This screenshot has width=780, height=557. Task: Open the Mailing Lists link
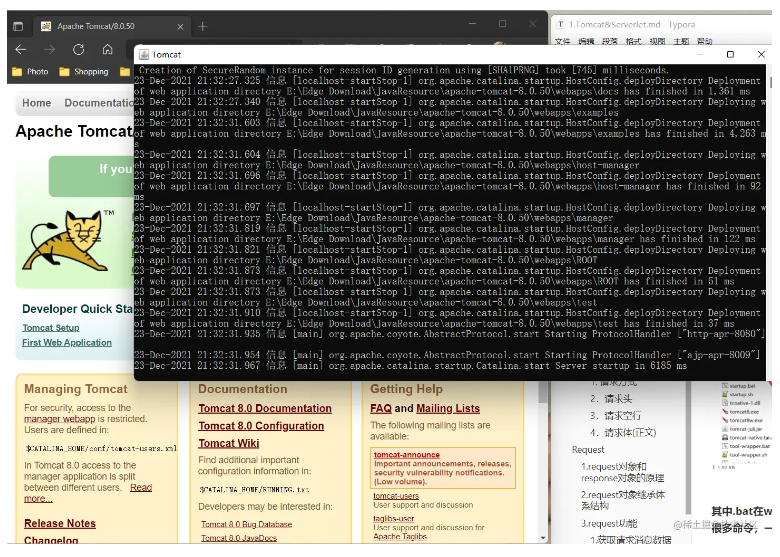click(x=448, y=408)
